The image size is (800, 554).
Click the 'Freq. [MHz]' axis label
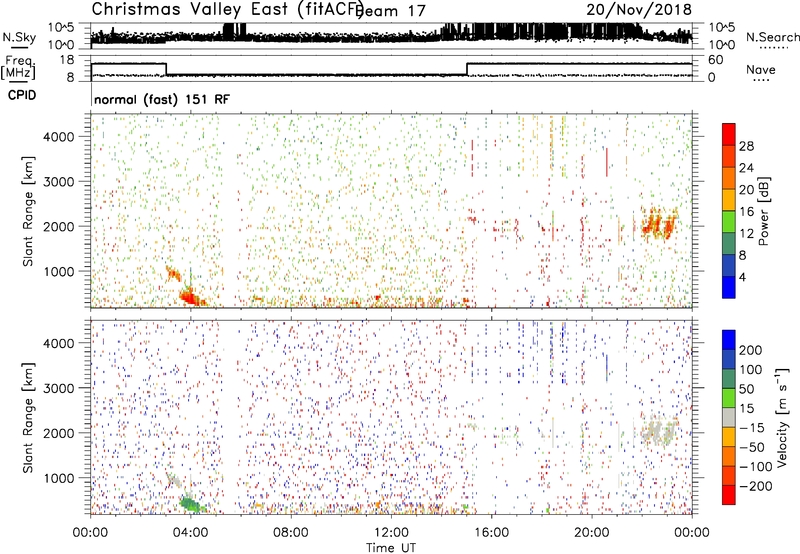[x=18, y=67]
